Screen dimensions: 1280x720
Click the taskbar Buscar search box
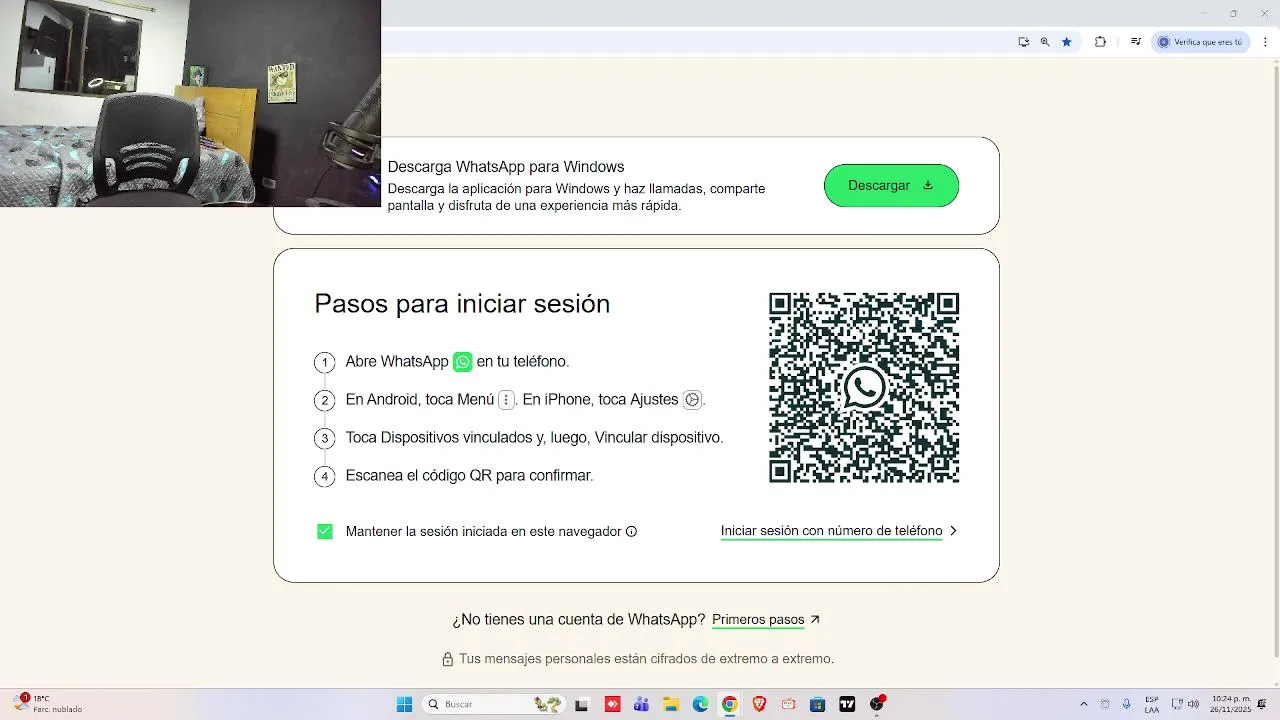494,704
